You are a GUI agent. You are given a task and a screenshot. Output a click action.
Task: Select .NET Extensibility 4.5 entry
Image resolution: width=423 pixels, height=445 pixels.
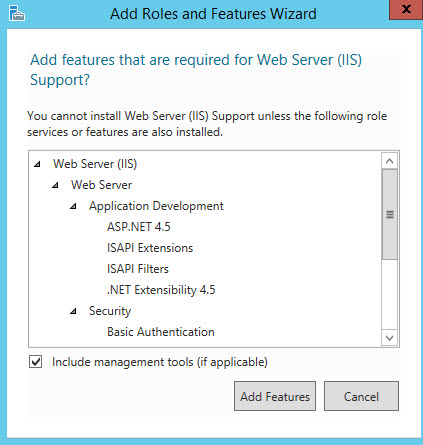161,290
